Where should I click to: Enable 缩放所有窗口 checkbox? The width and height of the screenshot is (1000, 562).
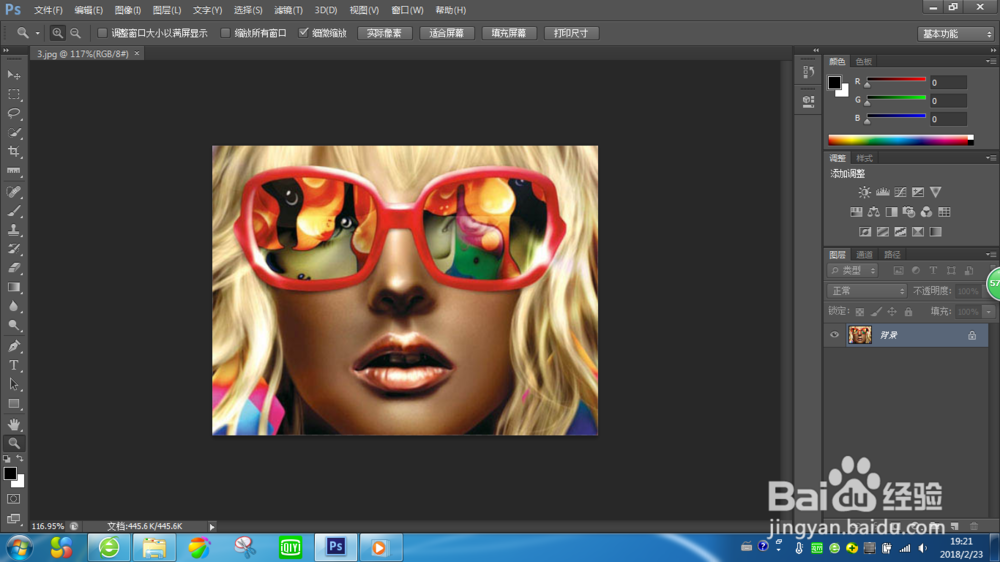[x=225, y=33]
